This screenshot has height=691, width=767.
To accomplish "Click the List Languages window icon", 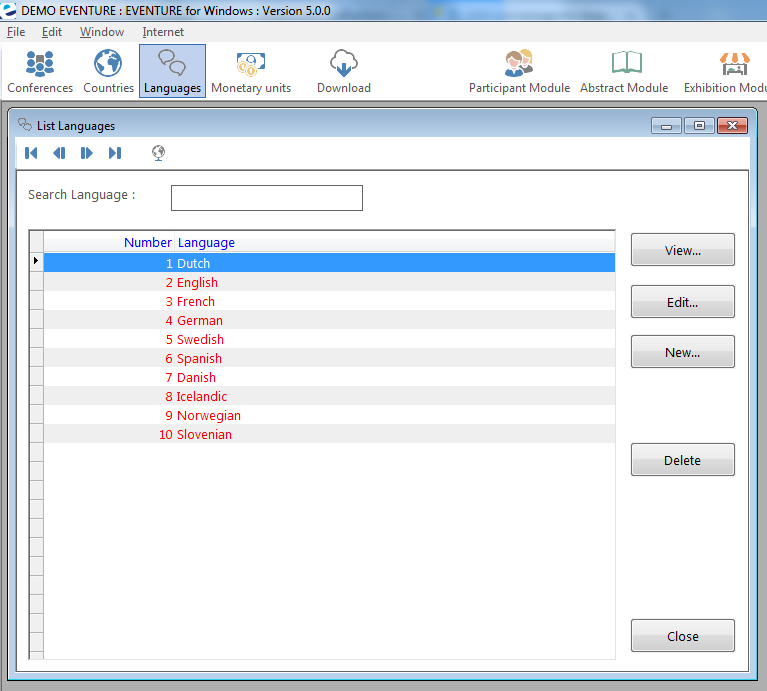I will pos(25,125).
